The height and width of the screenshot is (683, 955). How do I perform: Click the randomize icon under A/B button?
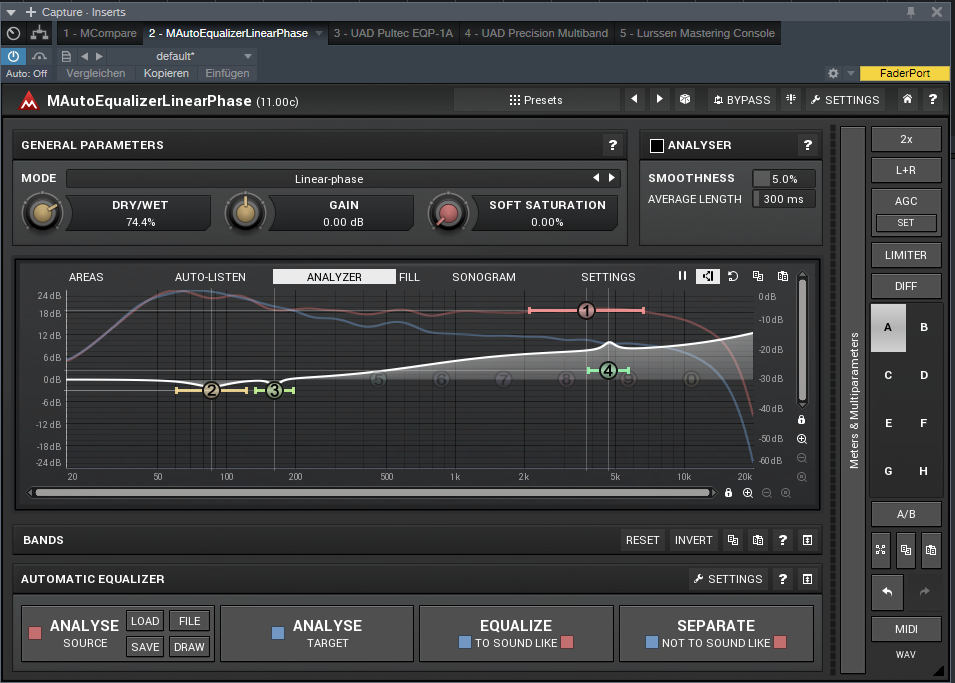coord(881,550)
